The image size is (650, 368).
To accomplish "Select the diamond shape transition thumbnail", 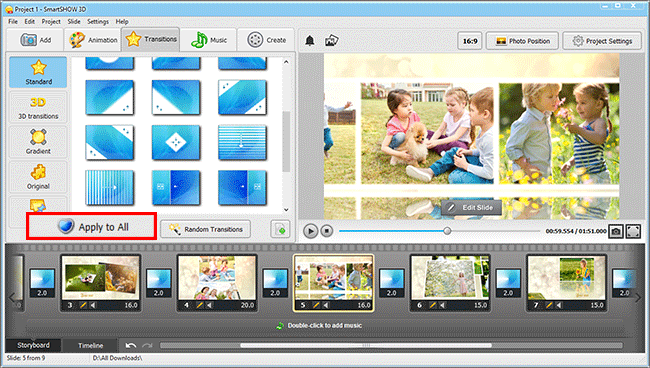I will click(x=176, y=142).
